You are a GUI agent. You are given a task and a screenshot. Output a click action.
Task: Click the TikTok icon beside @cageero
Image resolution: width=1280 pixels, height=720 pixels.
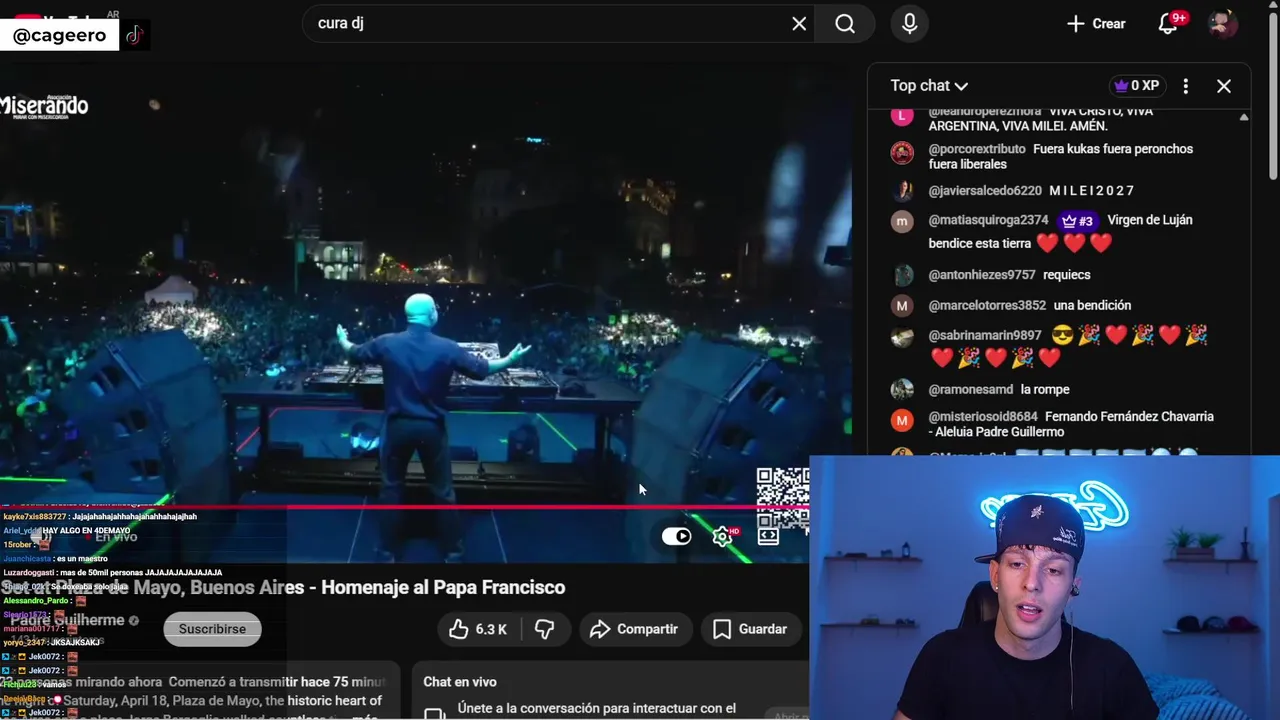pyautogui.click(x=134, y=35)
